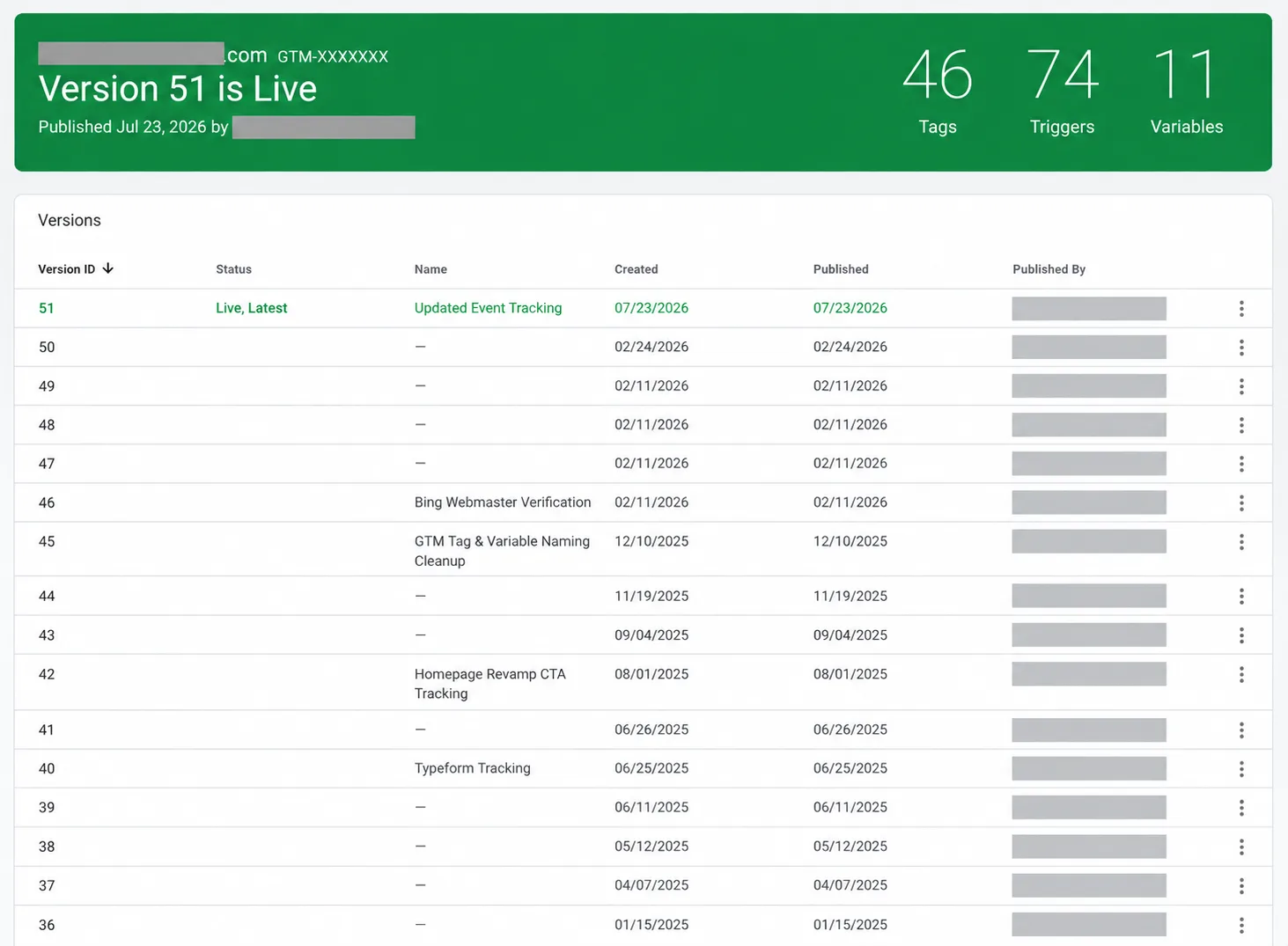
Task: Click the Versions section title
Action: (70, 220)
